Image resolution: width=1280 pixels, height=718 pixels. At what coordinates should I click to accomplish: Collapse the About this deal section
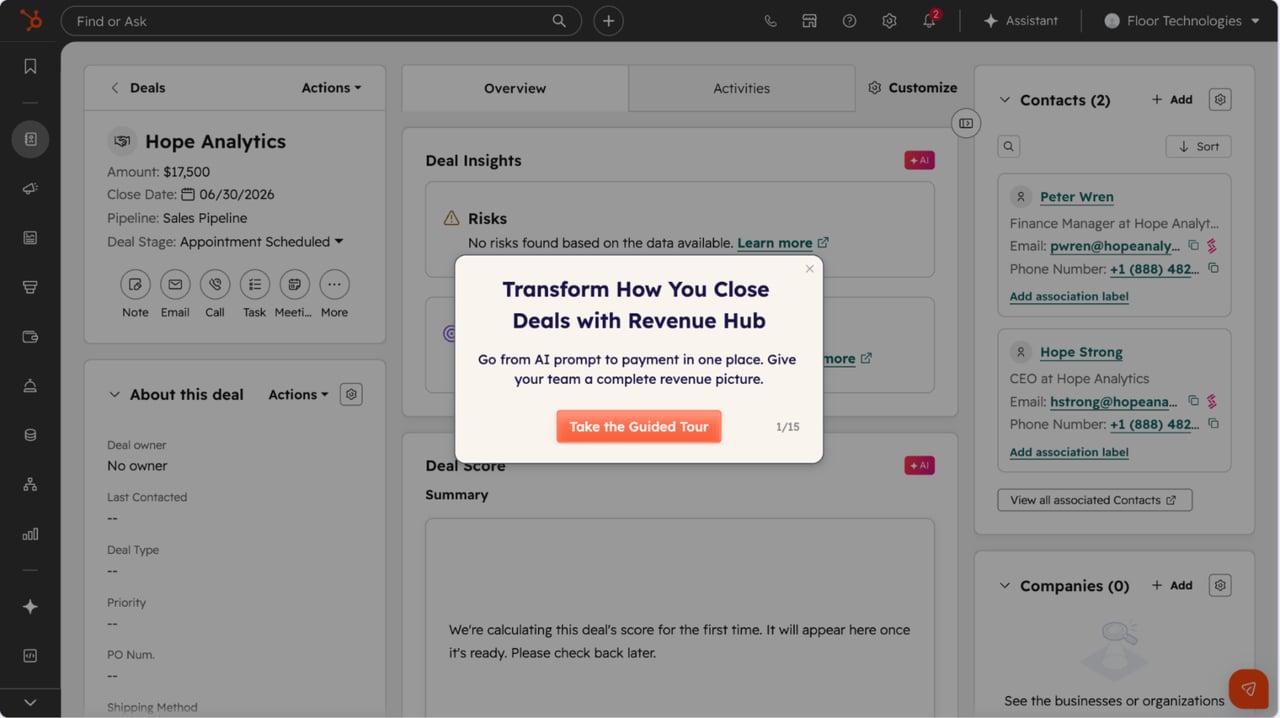click(114, 395)
